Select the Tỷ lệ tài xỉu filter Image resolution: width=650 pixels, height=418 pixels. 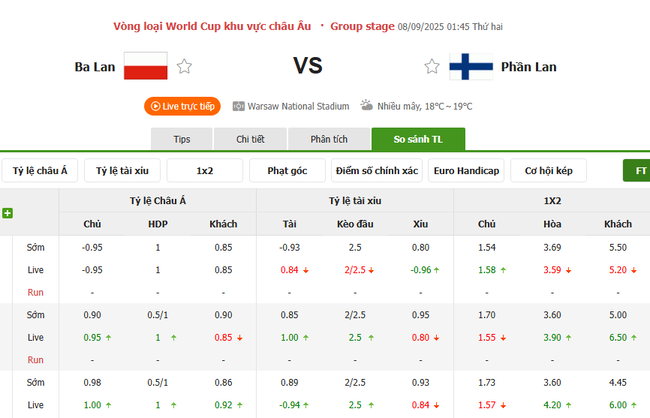(122, 171)
